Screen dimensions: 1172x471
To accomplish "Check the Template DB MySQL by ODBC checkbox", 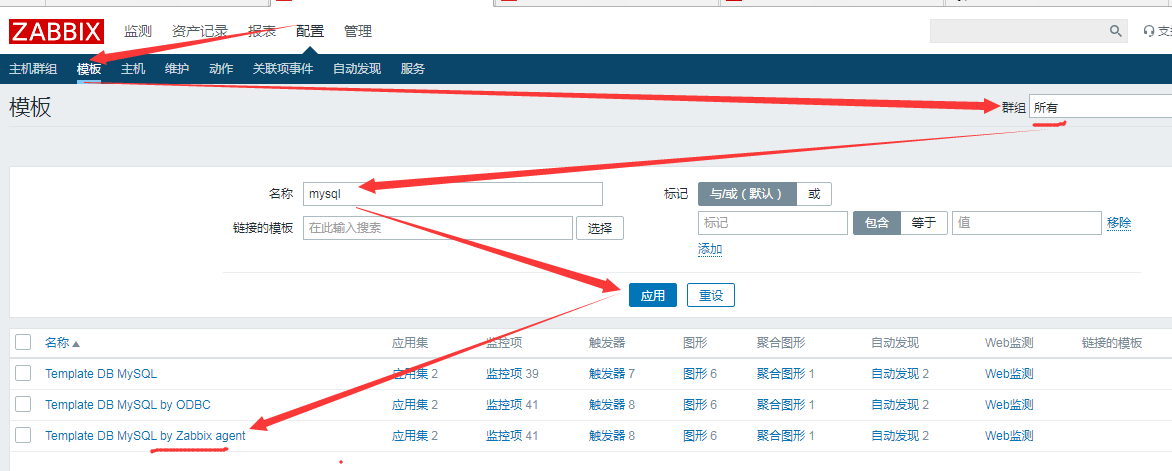I will click(x=23, y=404).
